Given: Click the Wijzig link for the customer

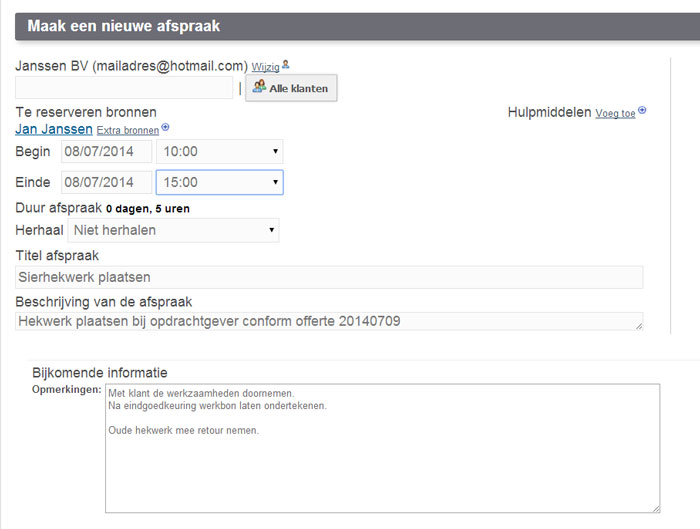Looking at the screenshot, I should pos(265,67).
